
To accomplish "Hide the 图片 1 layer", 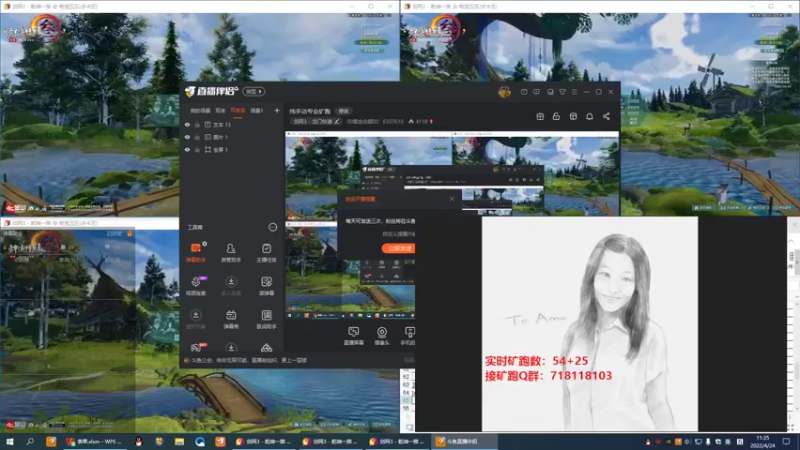I will coord(187,137).
